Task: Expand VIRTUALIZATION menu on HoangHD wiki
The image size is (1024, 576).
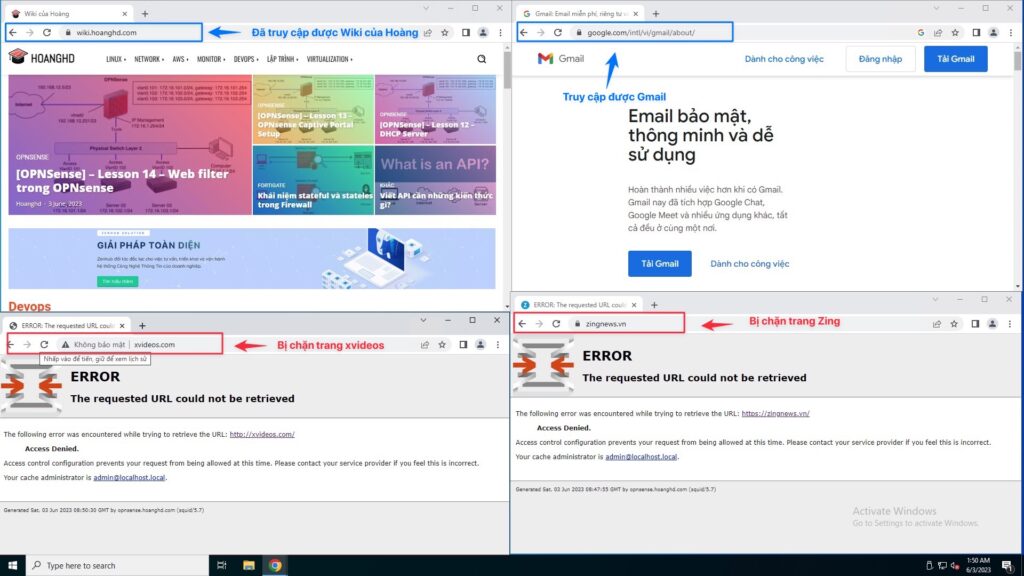Action: pos(330,59)
